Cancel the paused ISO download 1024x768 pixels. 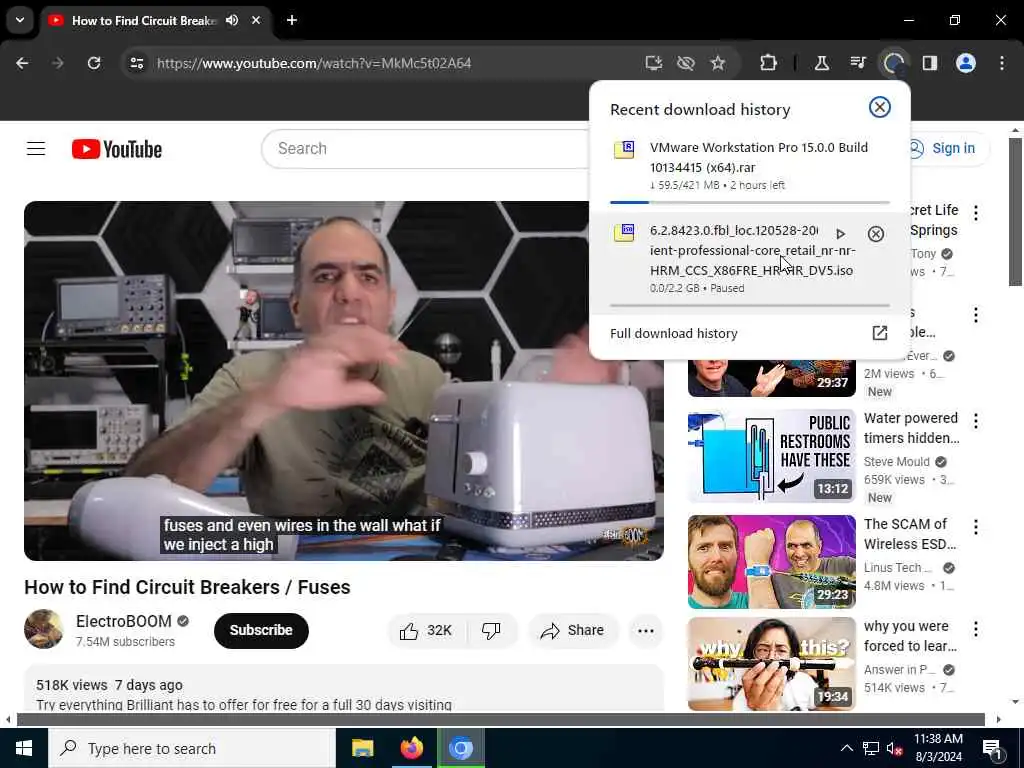click(876, 234)
